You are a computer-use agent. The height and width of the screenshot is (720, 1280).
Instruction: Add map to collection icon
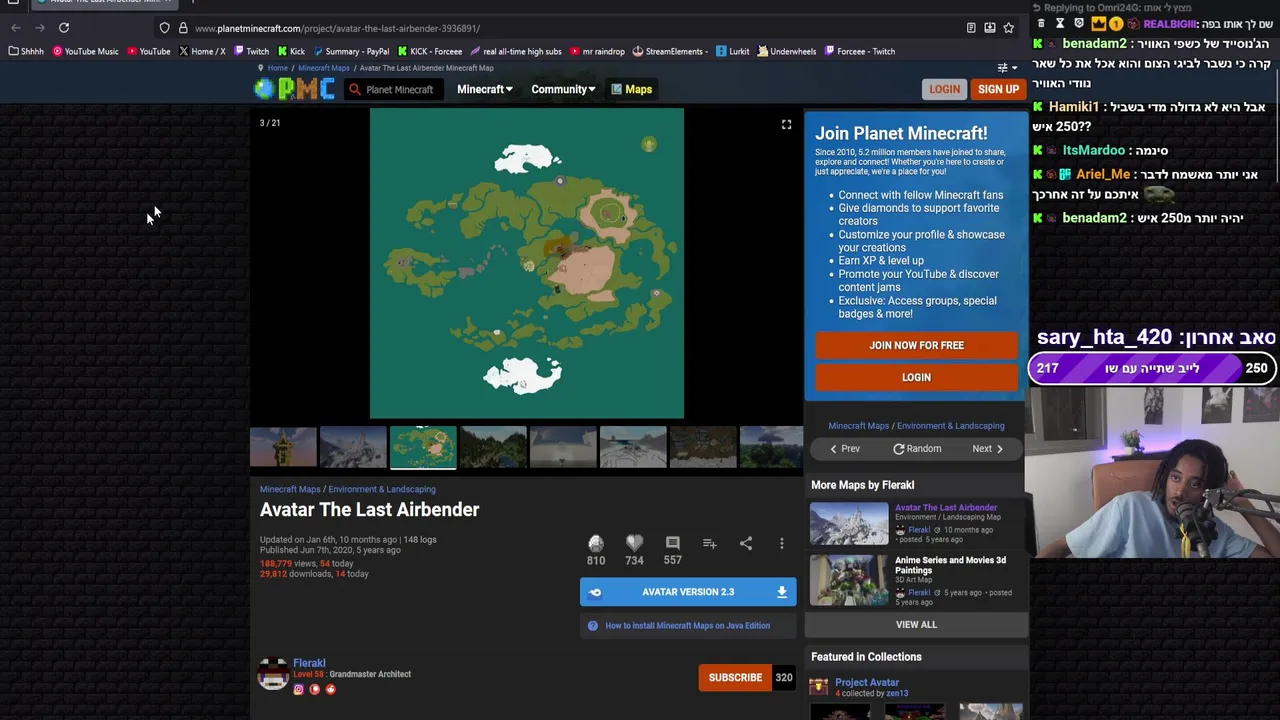pos(709,543)
